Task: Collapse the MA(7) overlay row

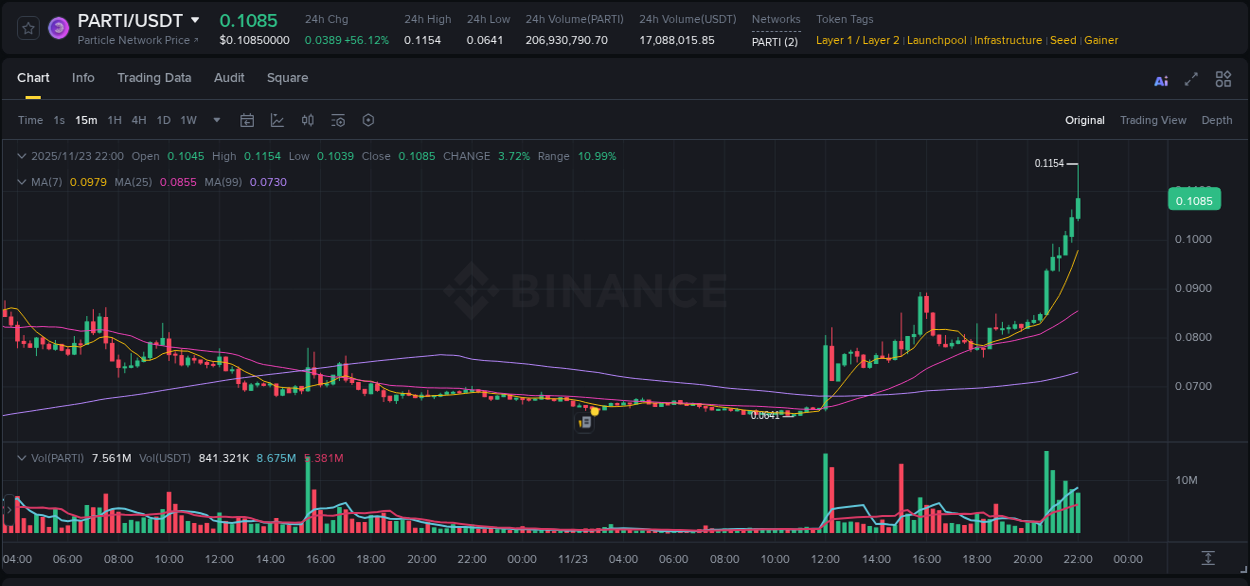Action: [22, 181]
